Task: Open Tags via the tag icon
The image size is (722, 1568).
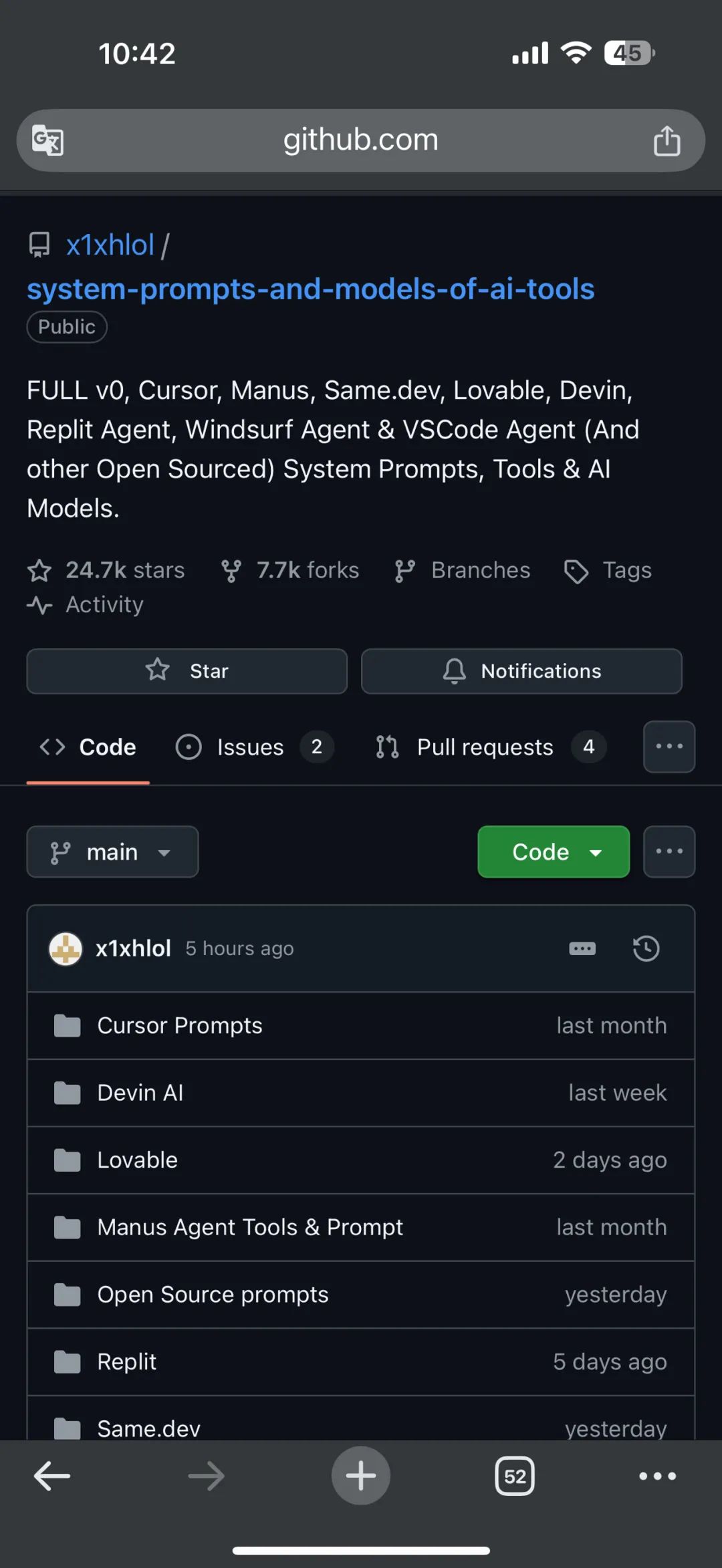Action: pyautogui.click(x=576, y=570)
